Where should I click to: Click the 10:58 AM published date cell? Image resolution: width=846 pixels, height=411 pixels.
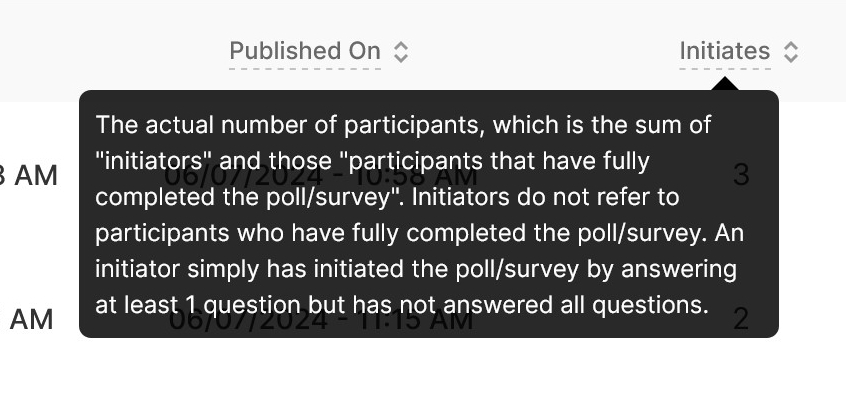point(318,176)
